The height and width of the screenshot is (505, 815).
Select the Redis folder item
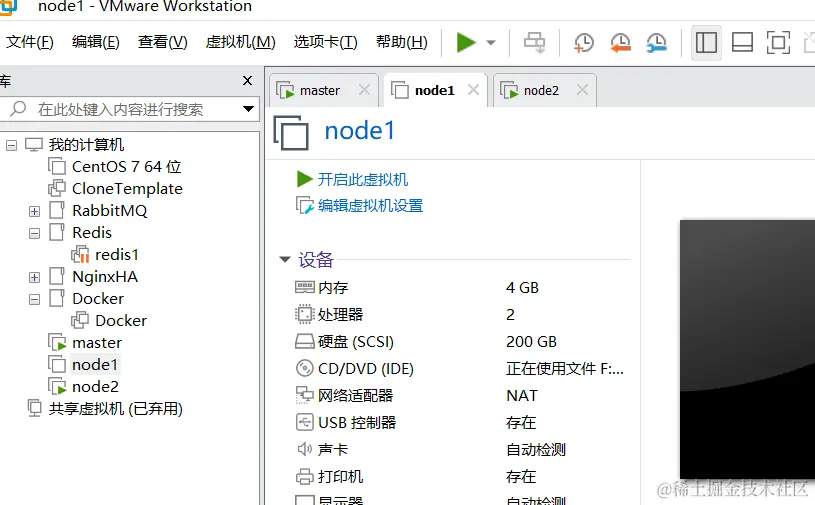[x=92, y=232]
